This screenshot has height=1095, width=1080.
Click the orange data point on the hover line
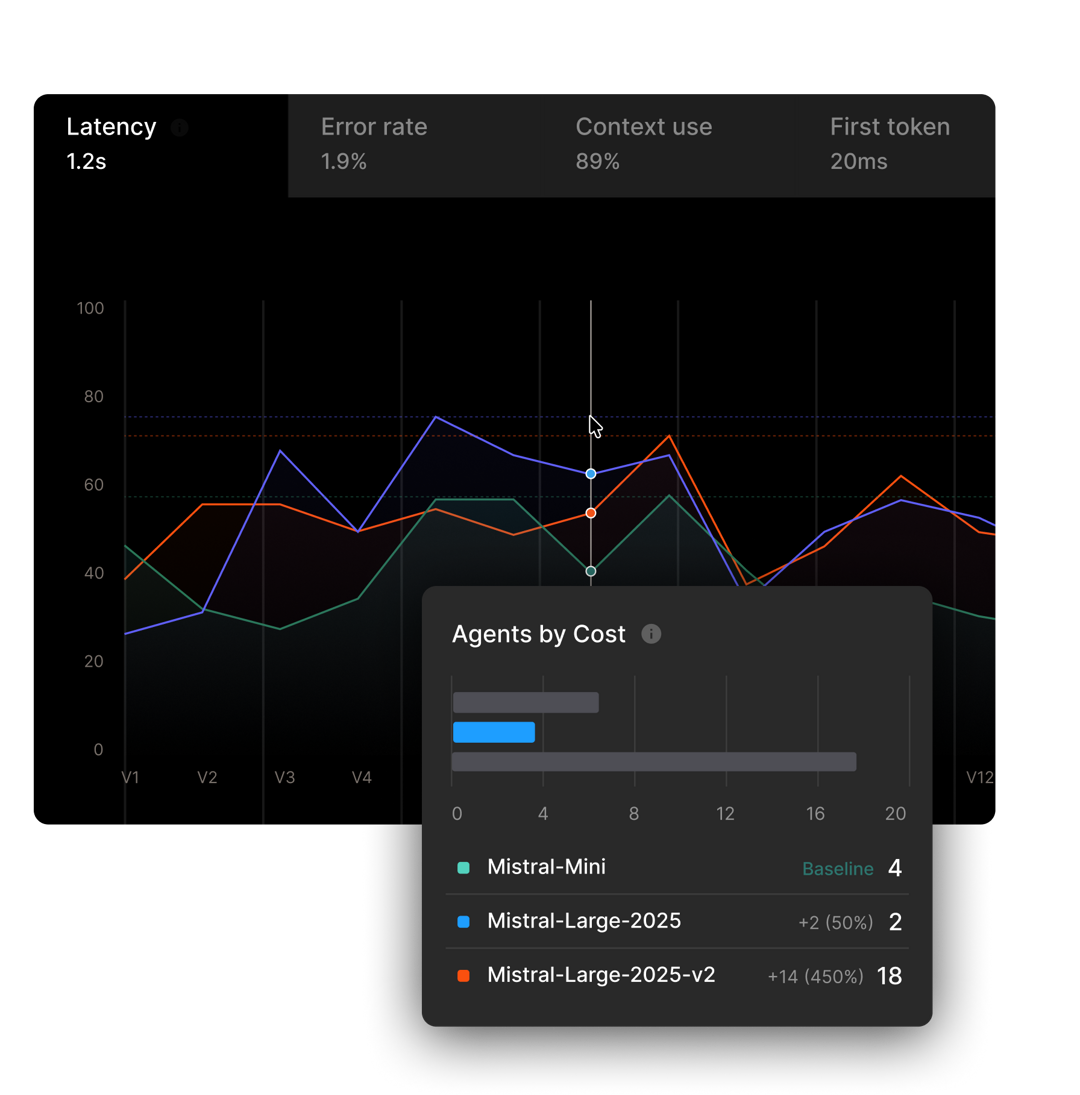(x=591, y=513)
